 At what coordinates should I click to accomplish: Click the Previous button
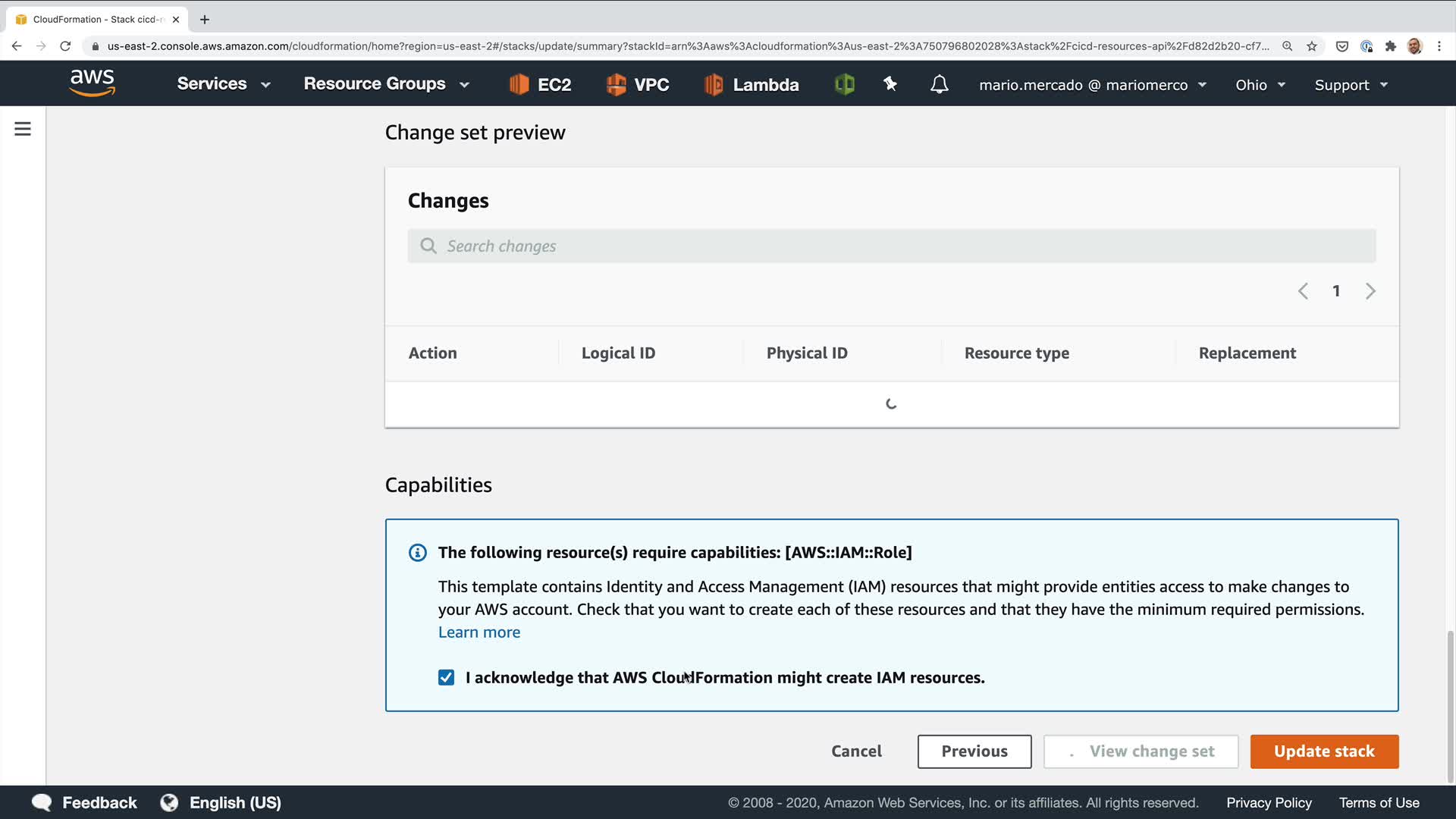(974, 752)
